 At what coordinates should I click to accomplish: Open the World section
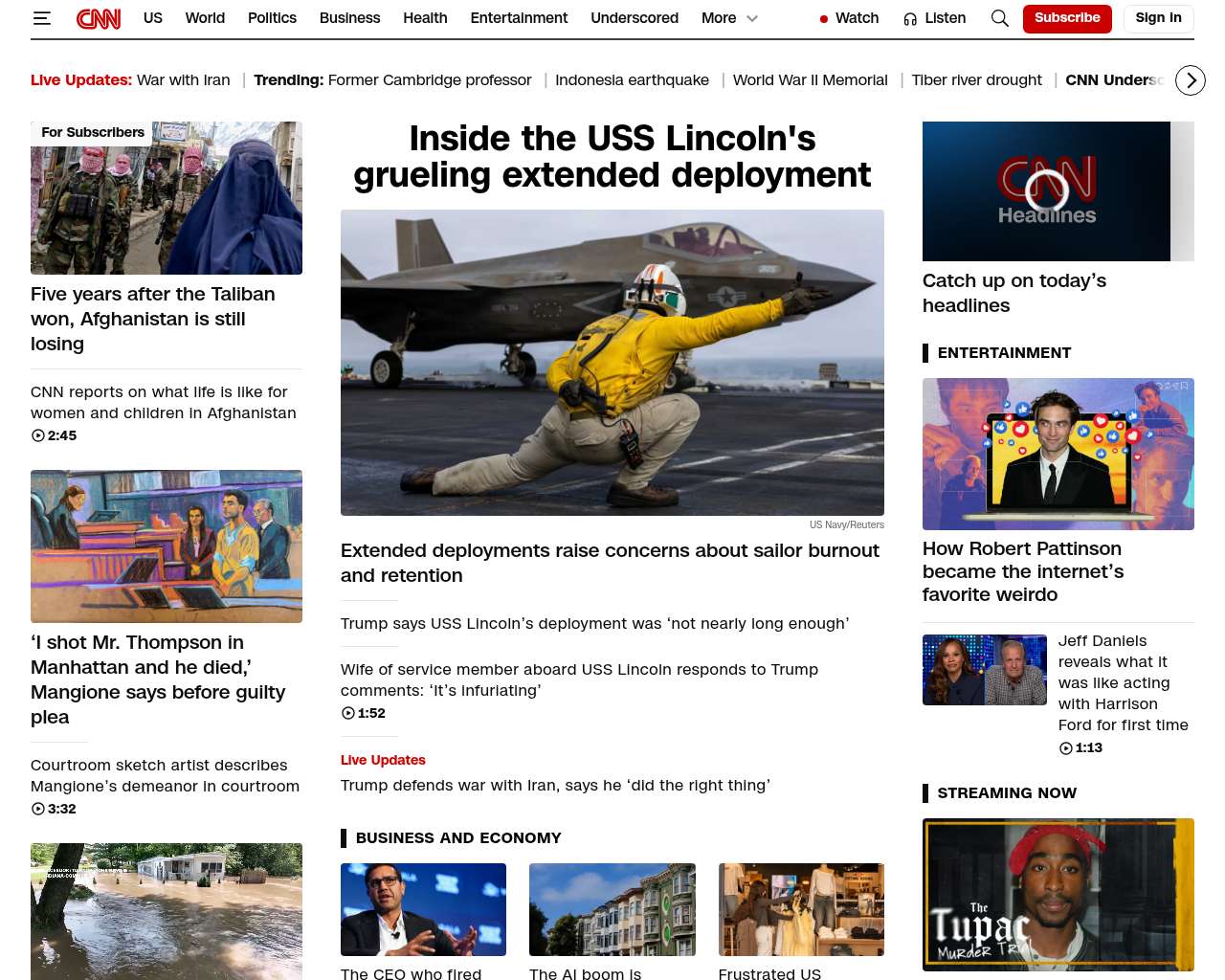[205, 18]
